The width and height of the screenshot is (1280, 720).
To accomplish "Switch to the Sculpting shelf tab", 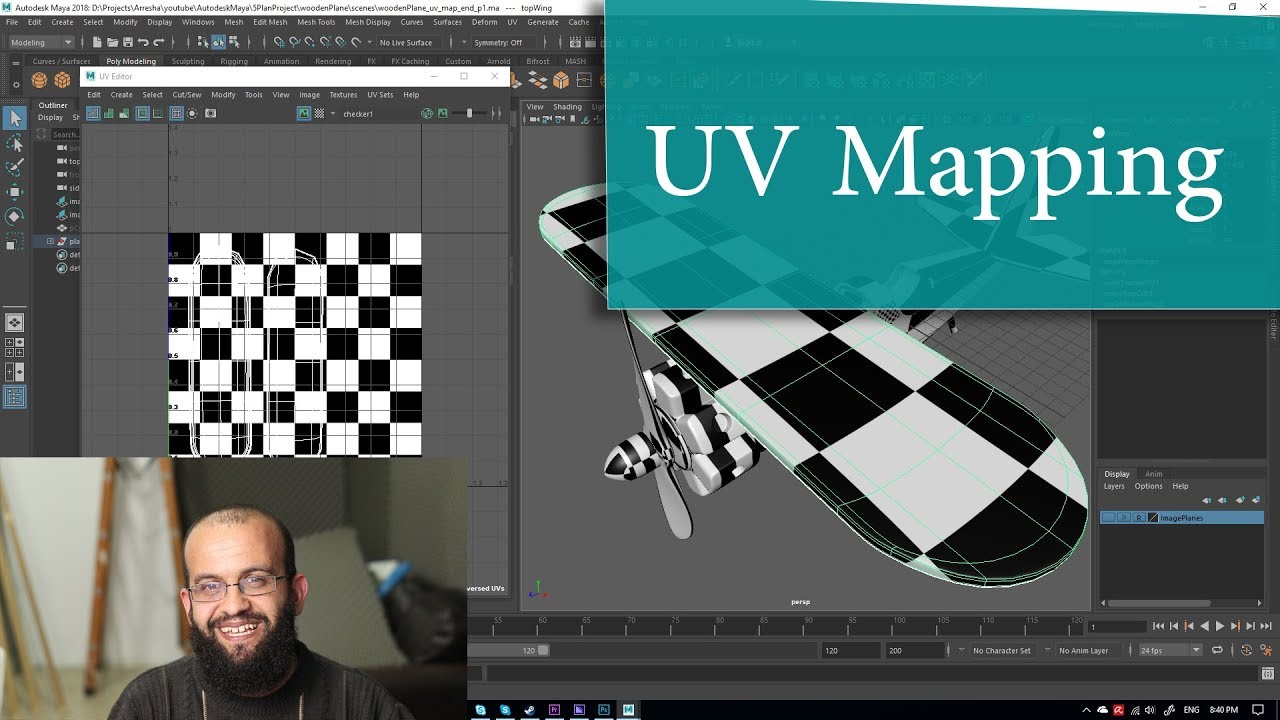I will pyautogui.click(x=188, y=61).
